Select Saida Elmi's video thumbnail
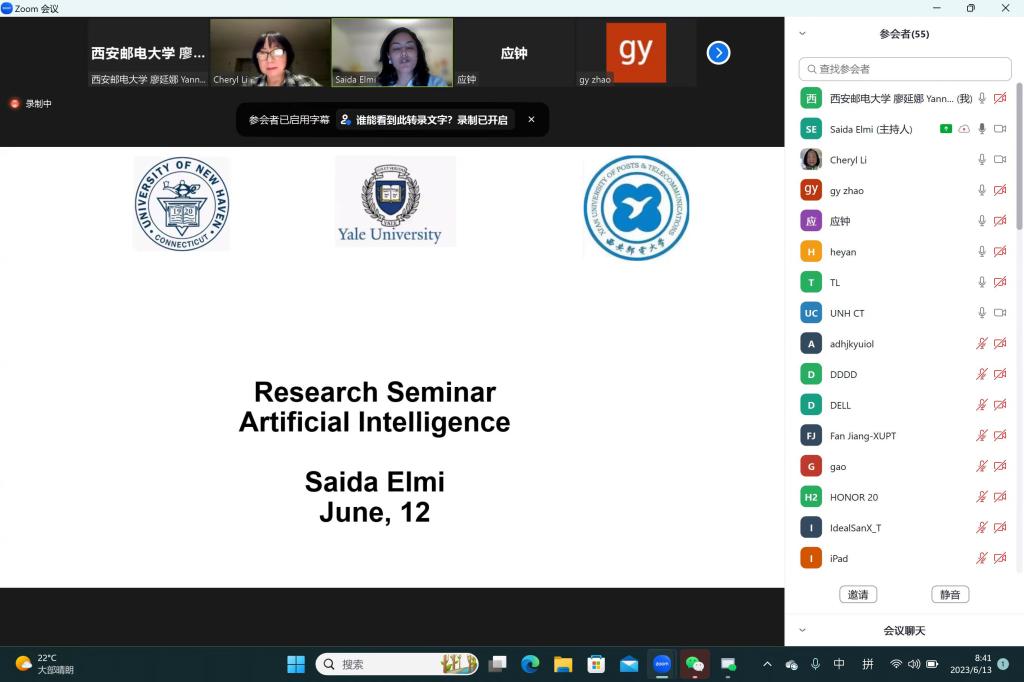This screenshot has height=682, width=1024. coord(392,53)
